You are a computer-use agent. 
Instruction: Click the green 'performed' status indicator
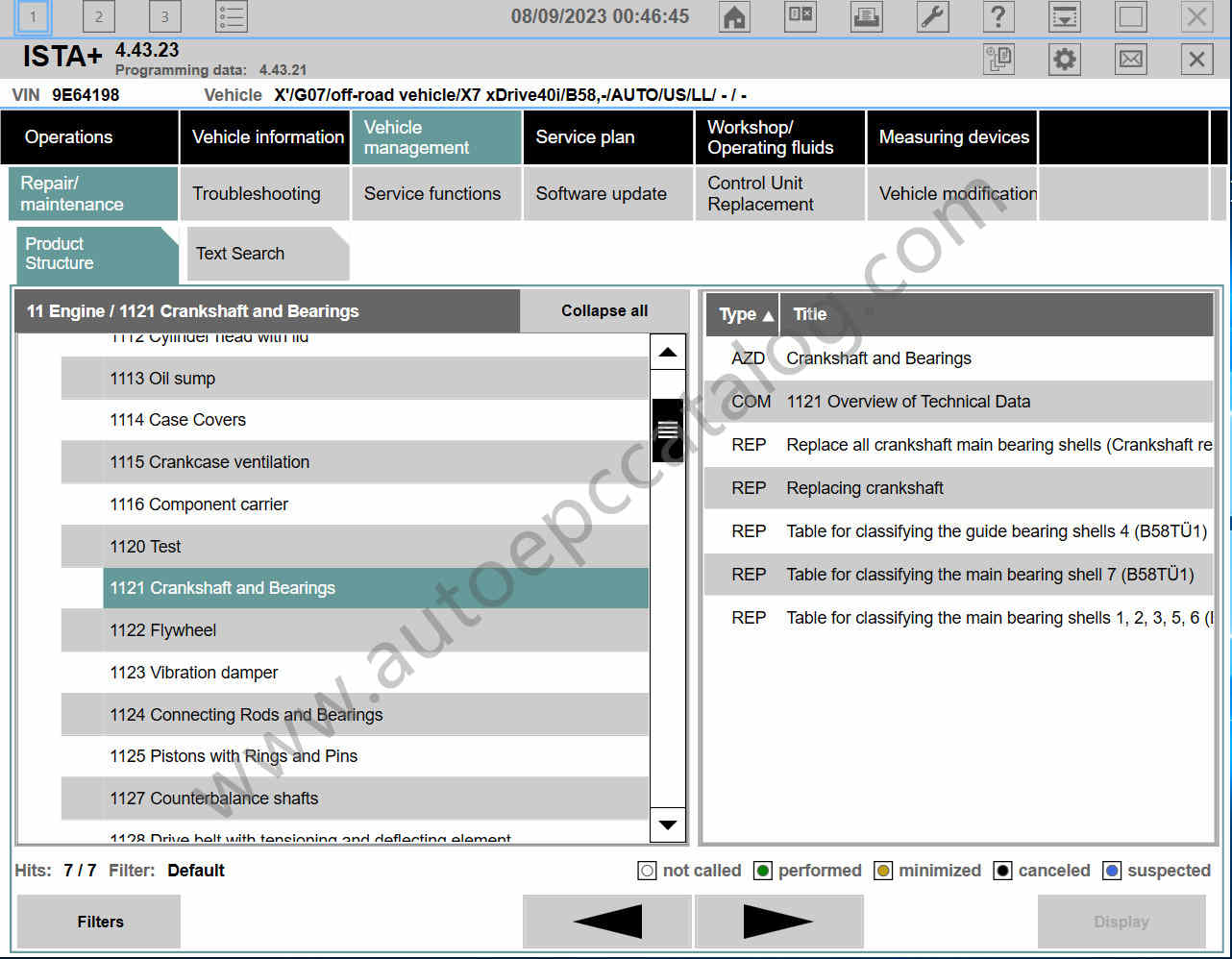tap(763, 871)
